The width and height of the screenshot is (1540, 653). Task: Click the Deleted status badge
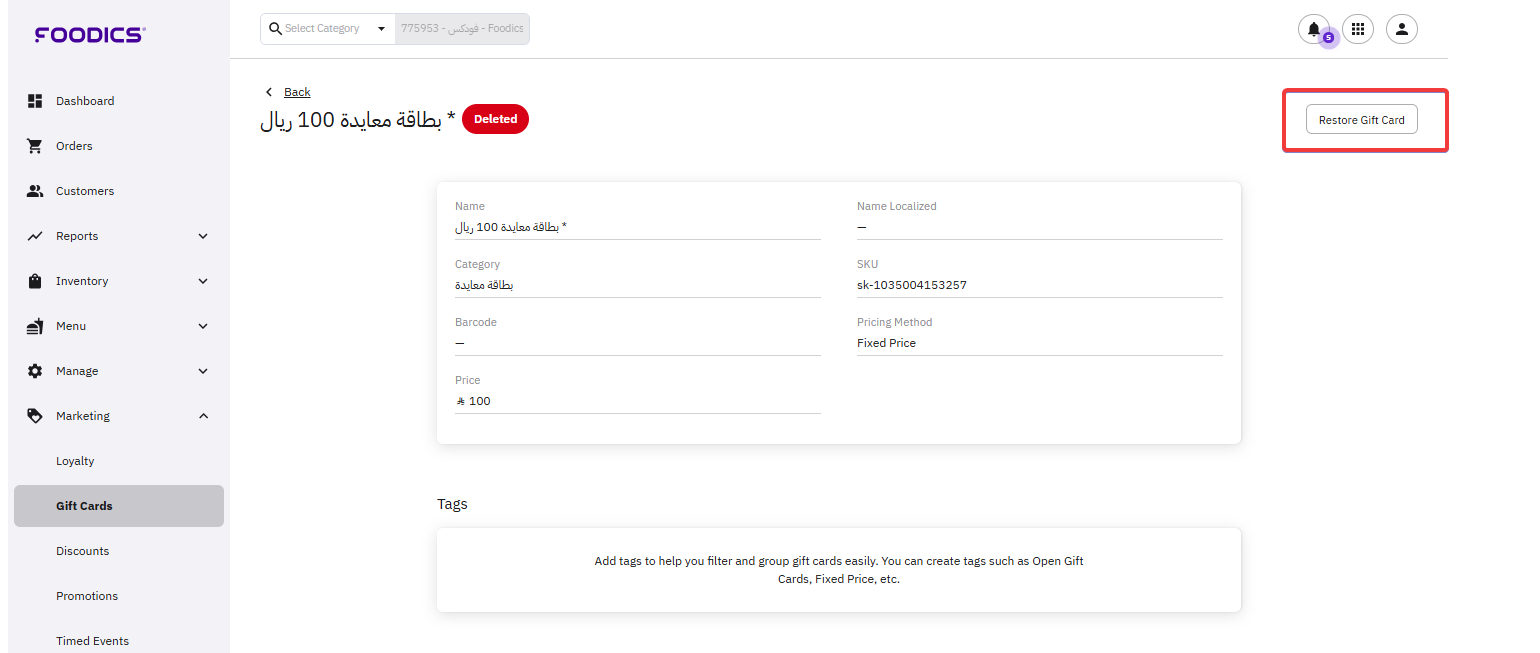coord(495,119)
